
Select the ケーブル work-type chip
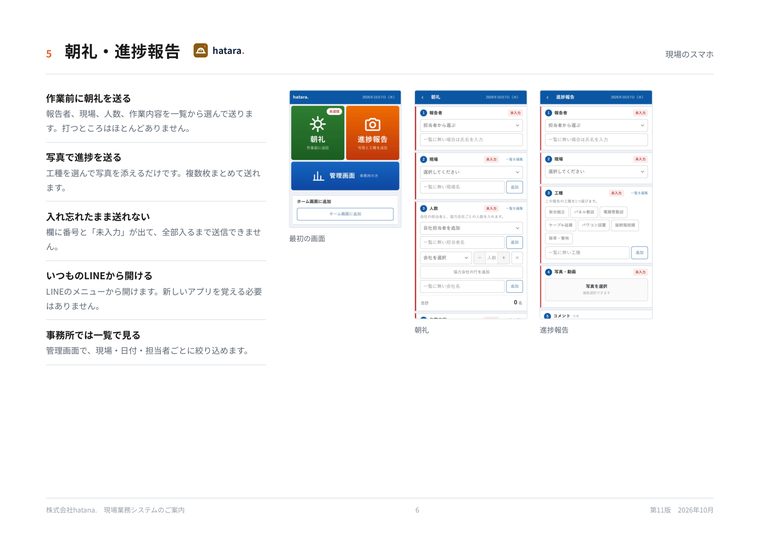click(x=561, y=225)
